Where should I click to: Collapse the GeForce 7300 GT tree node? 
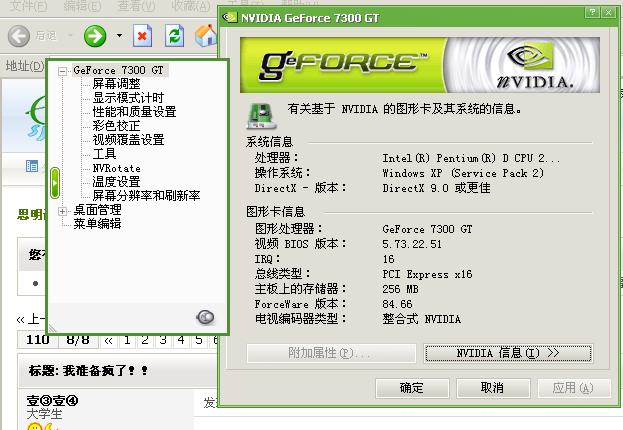point(62,72)
